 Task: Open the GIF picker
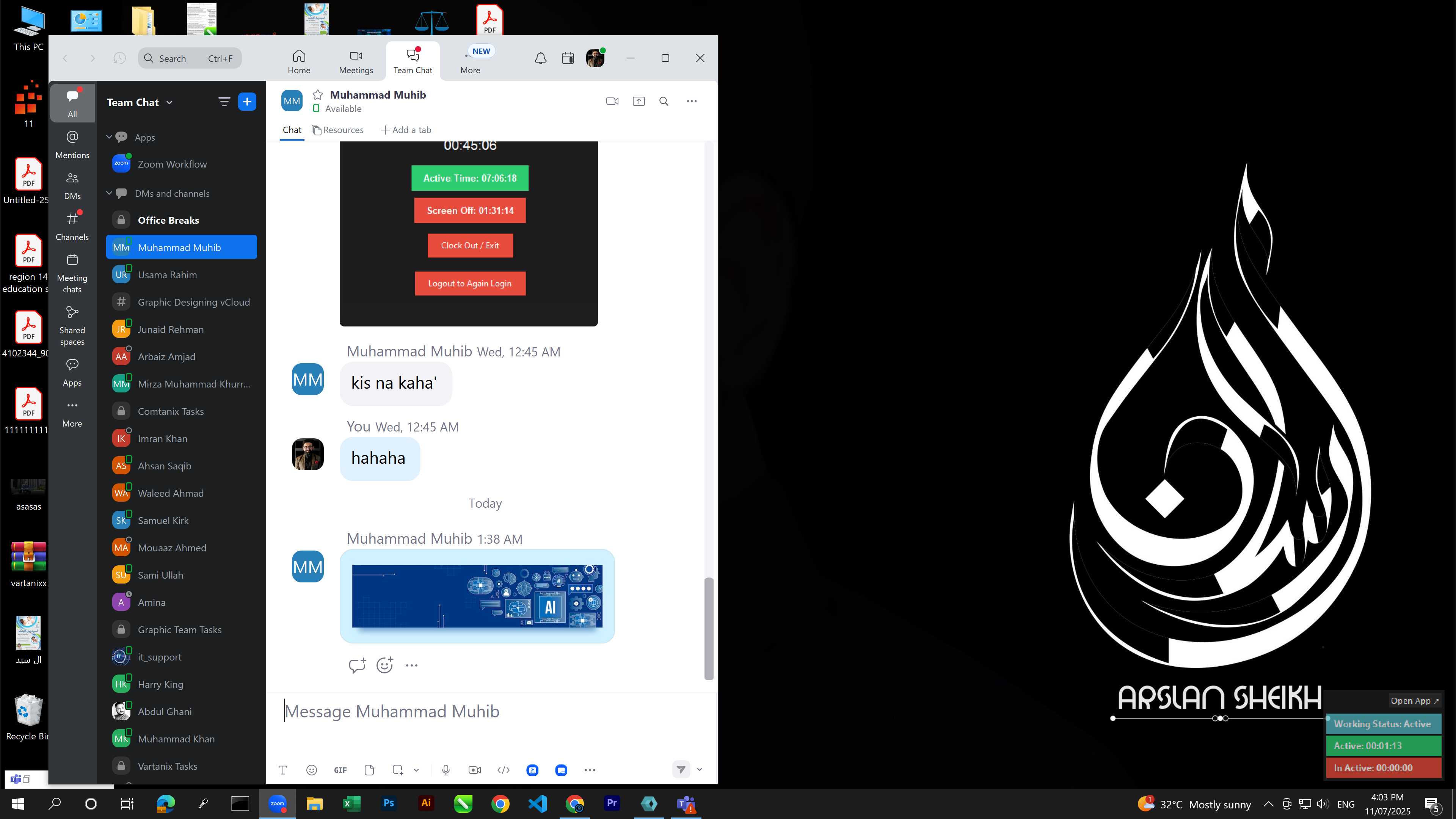tap(340, 770)
